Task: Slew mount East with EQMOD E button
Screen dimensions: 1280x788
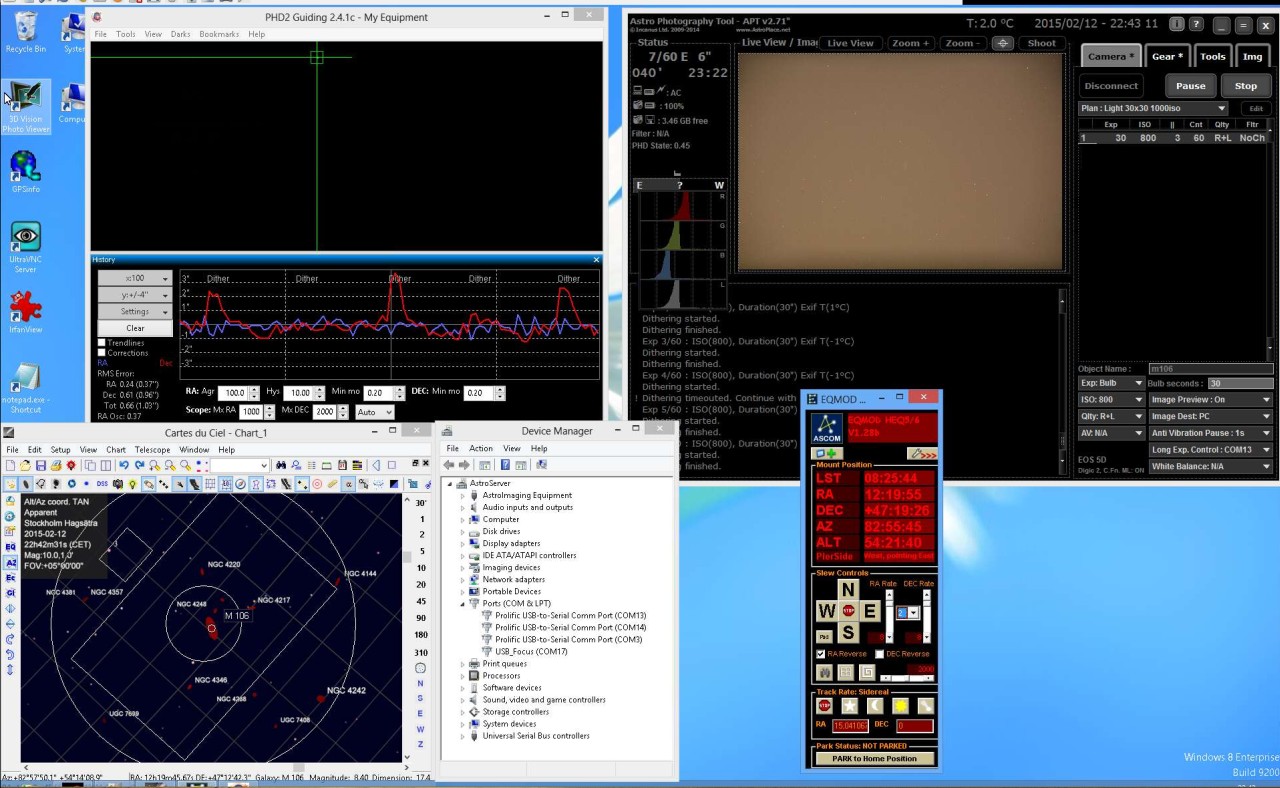Action: 871,611
